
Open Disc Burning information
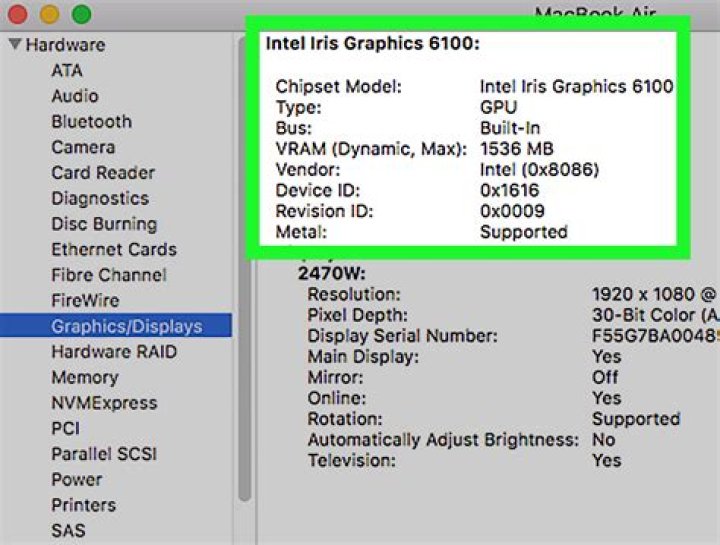(104, 224)
